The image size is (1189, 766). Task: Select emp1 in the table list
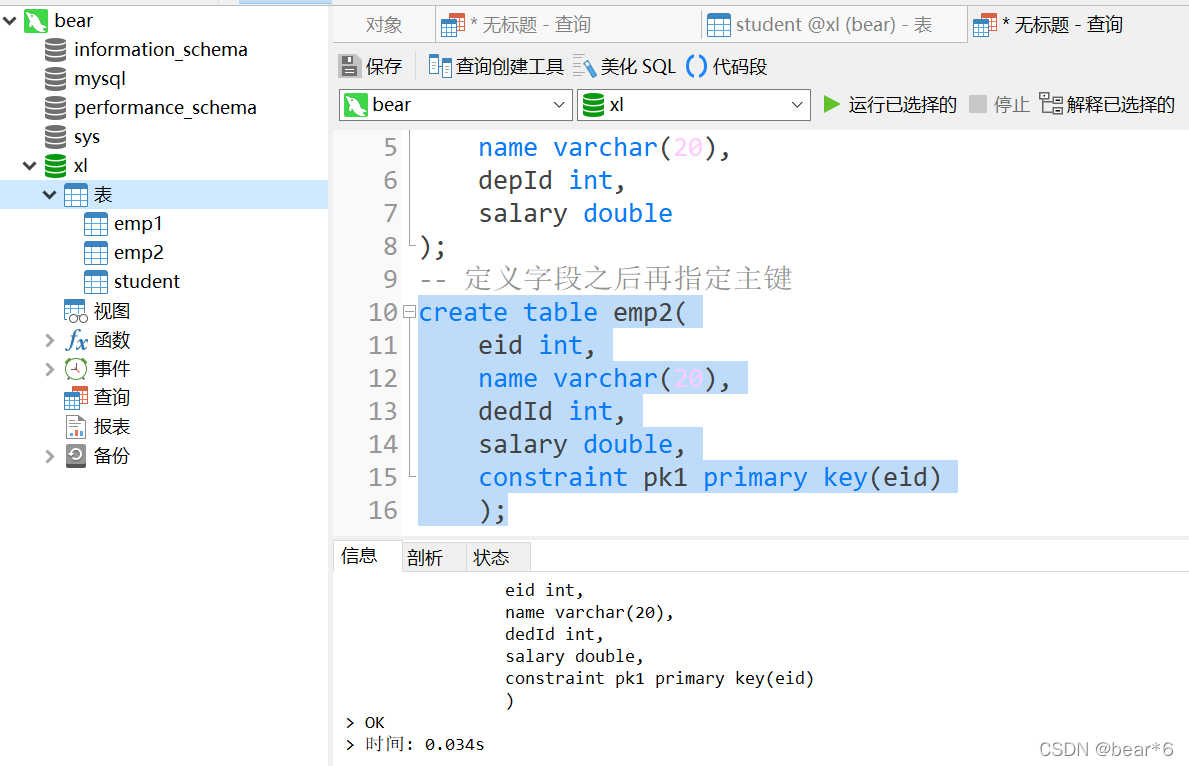138,224
